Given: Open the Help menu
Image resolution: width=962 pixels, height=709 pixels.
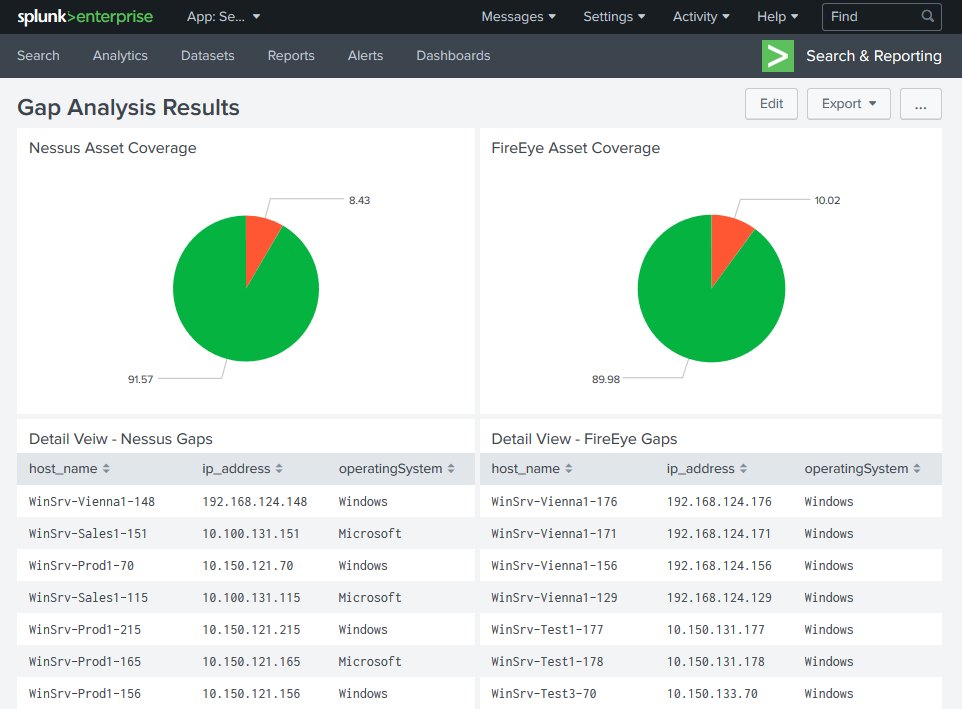Looking at the screenshot, I should coord(777,17).
